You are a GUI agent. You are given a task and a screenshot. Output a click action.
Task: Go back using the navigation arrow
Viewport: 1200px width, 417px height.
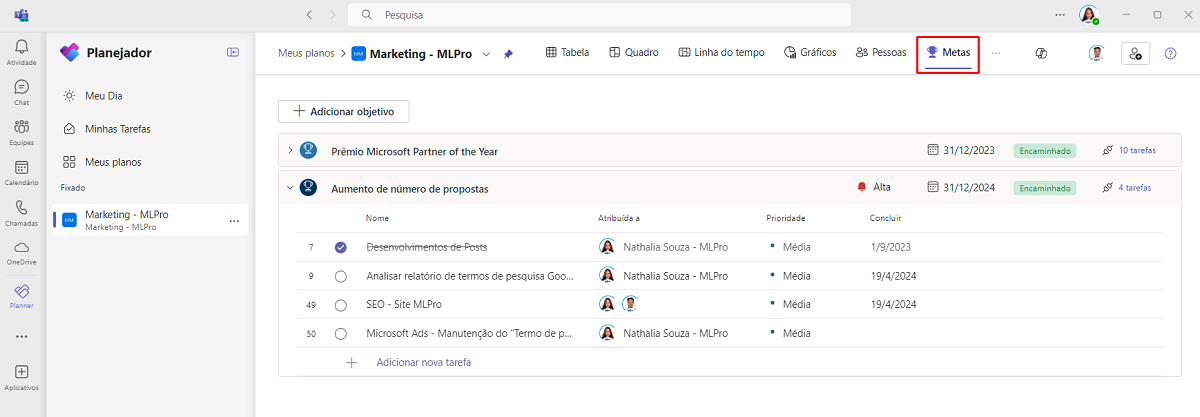point(309,15)
